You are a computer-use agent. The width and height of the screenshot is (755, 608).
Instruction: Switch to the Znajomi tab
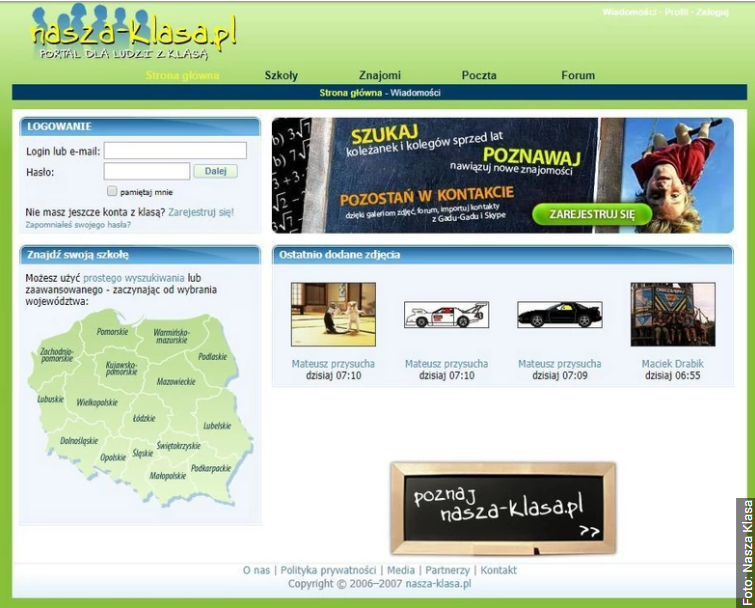pos(380,75)
